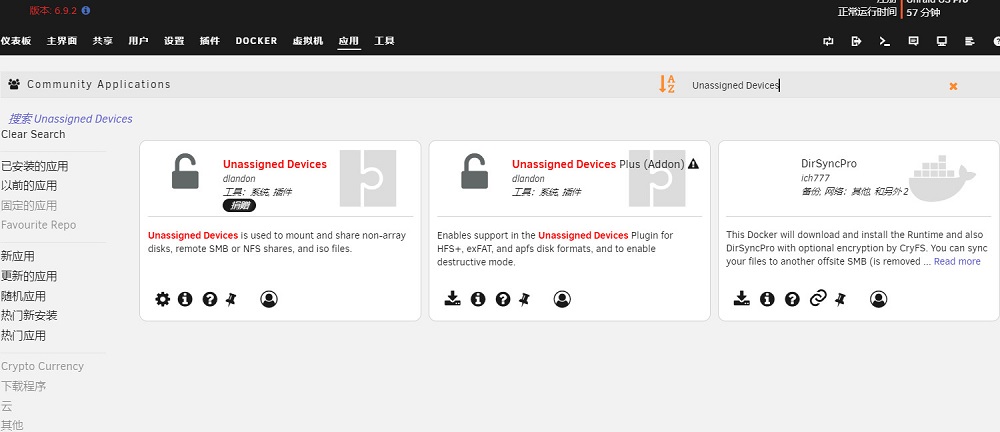Select the Crypto Currency category
The height and width of the screenshot is (432, 1000).
pyautogui.click(x=42, y=366)
